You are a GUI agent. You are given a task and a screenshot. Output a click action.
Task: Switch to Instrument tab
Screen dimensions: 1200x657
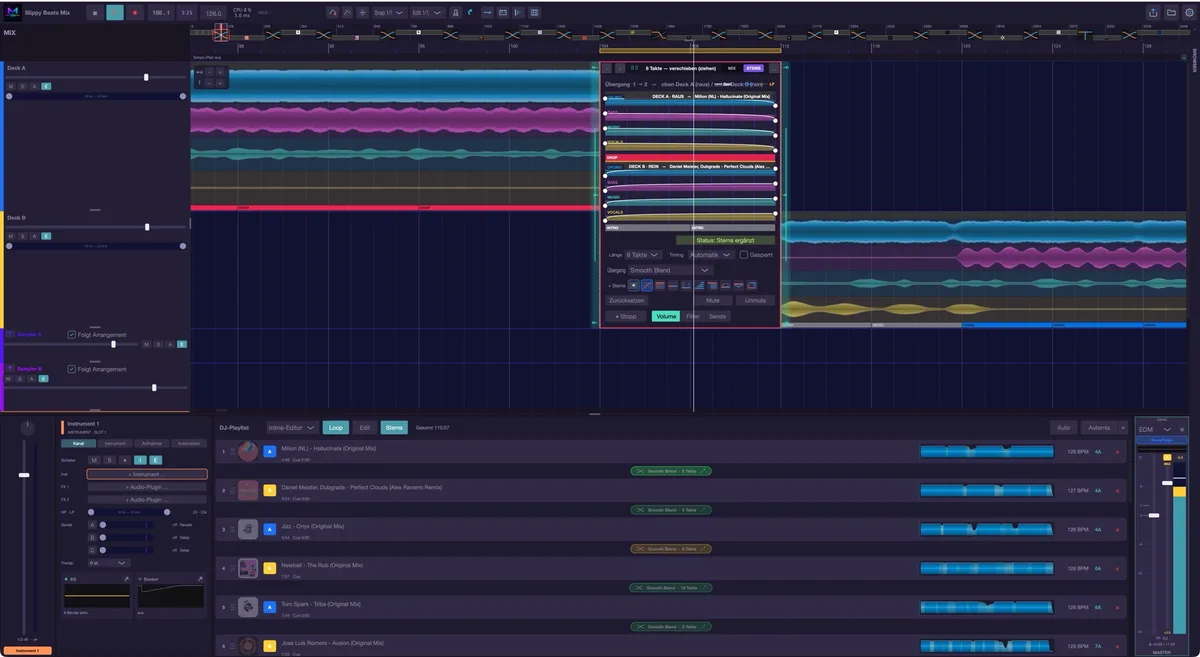[115, 443]
